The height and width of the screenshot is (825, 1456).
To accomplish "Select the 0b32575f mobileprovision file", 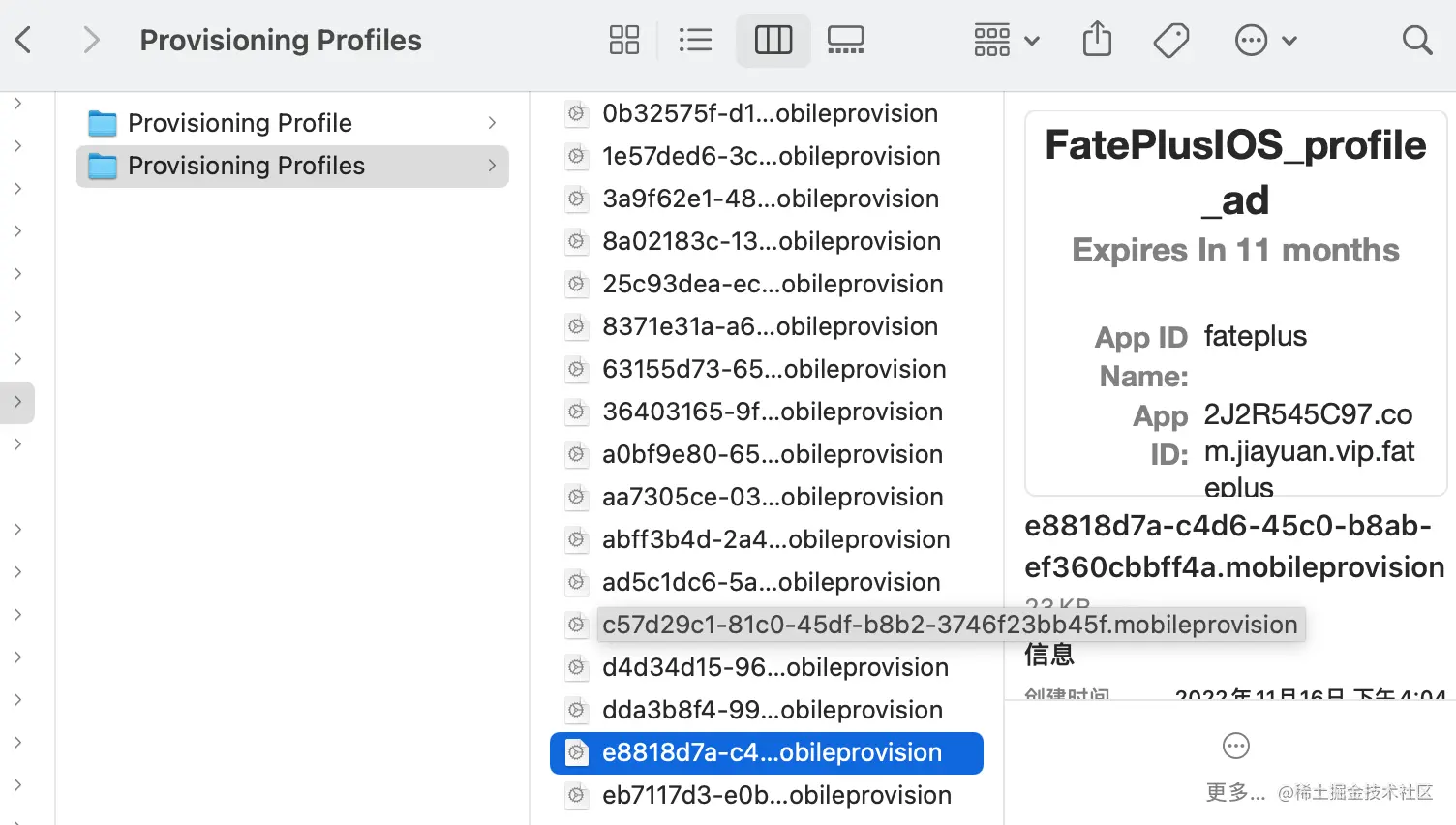I will [x=770, y=113].
